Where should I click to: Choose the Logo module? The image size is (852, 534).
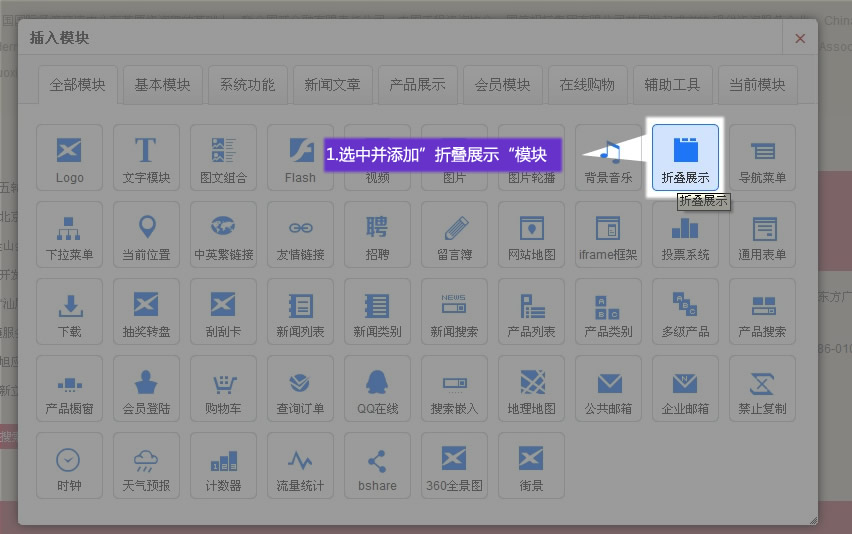(69, 158)
